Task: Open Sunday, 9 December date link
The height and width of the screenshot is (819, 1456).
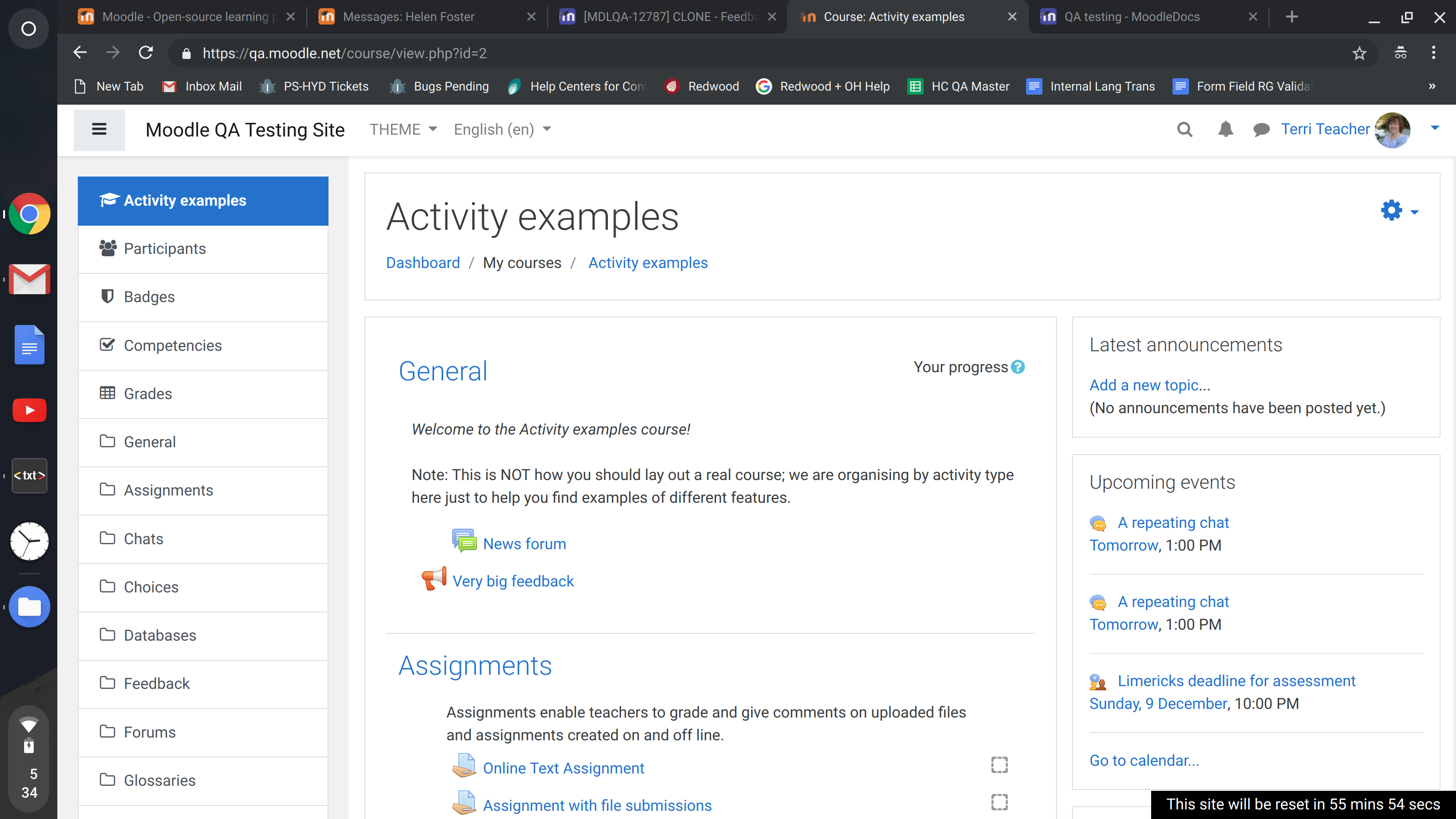Action: pos(1158,704)
